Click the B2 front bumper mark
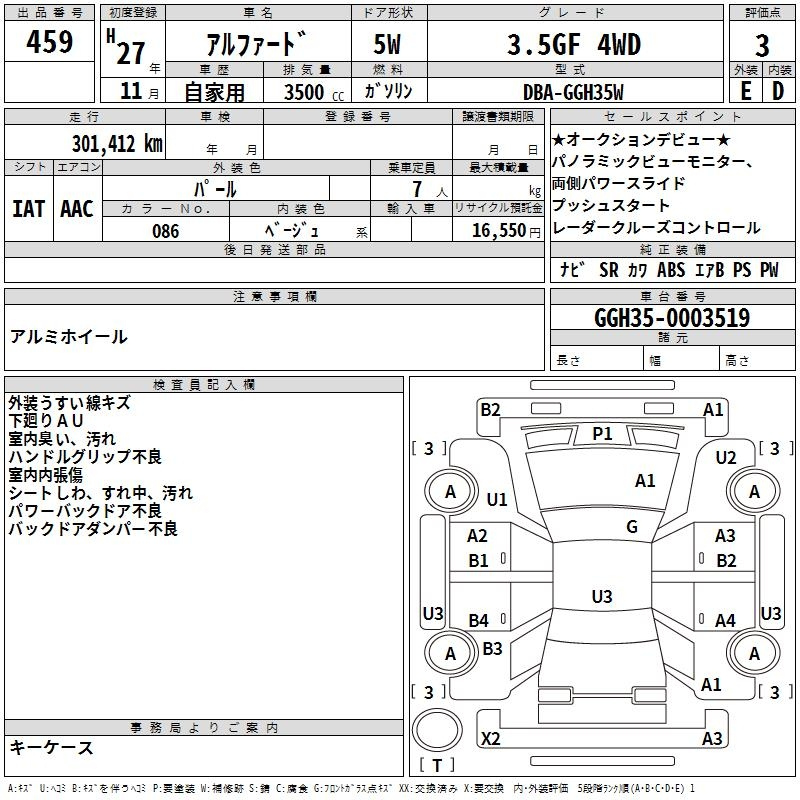800x800 pixels. pos(490,410)
